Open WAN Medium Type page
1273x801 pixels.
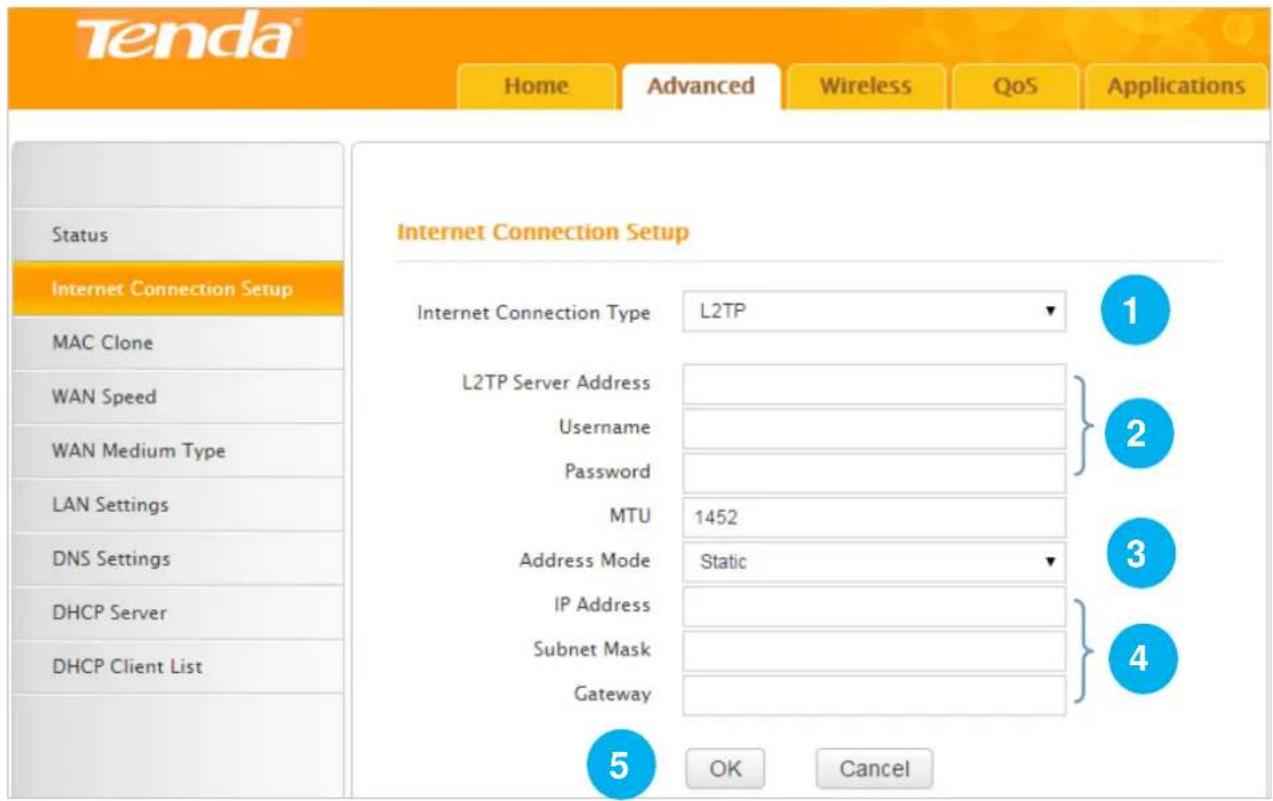175,451
